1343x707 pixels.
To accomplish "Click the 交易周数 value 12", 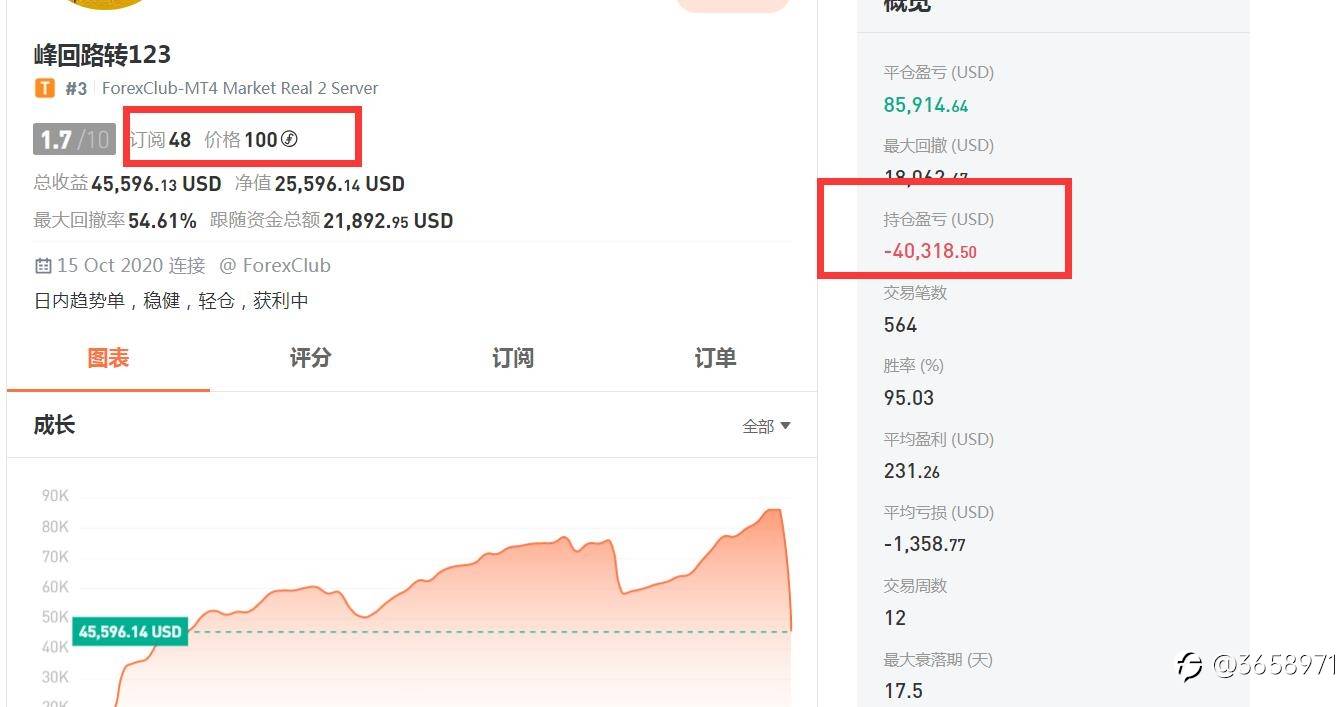I will click(x=895, y=618).
